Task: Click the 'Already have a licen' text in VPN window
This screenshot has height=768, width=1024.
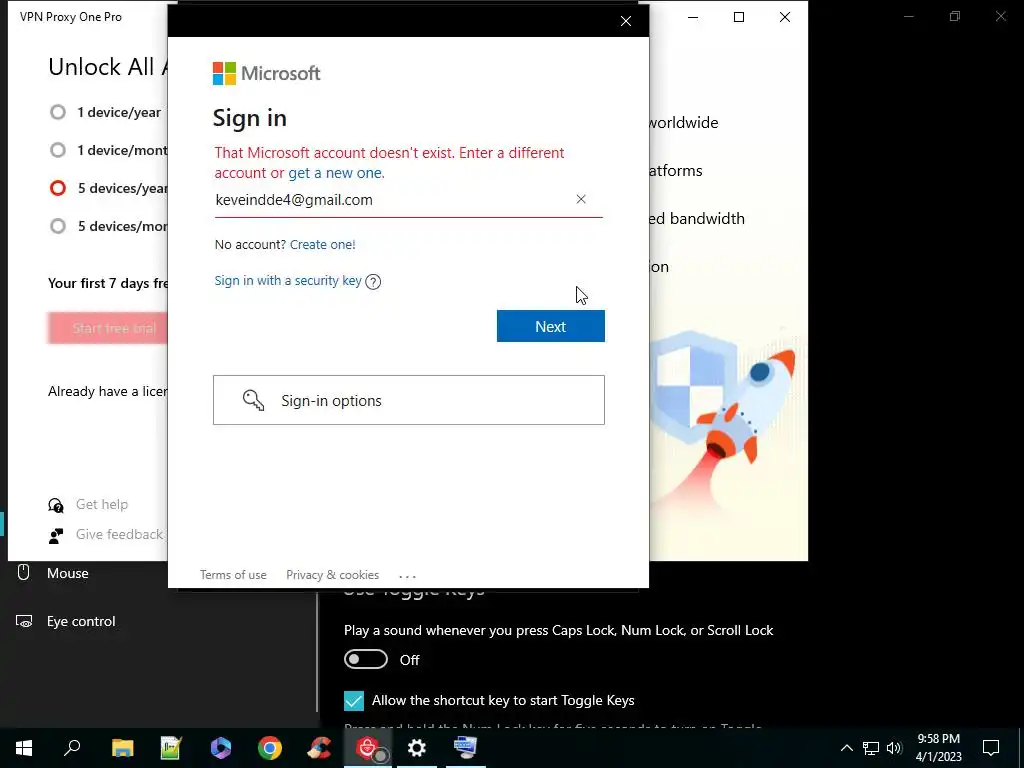Action: tap(107, 391)
